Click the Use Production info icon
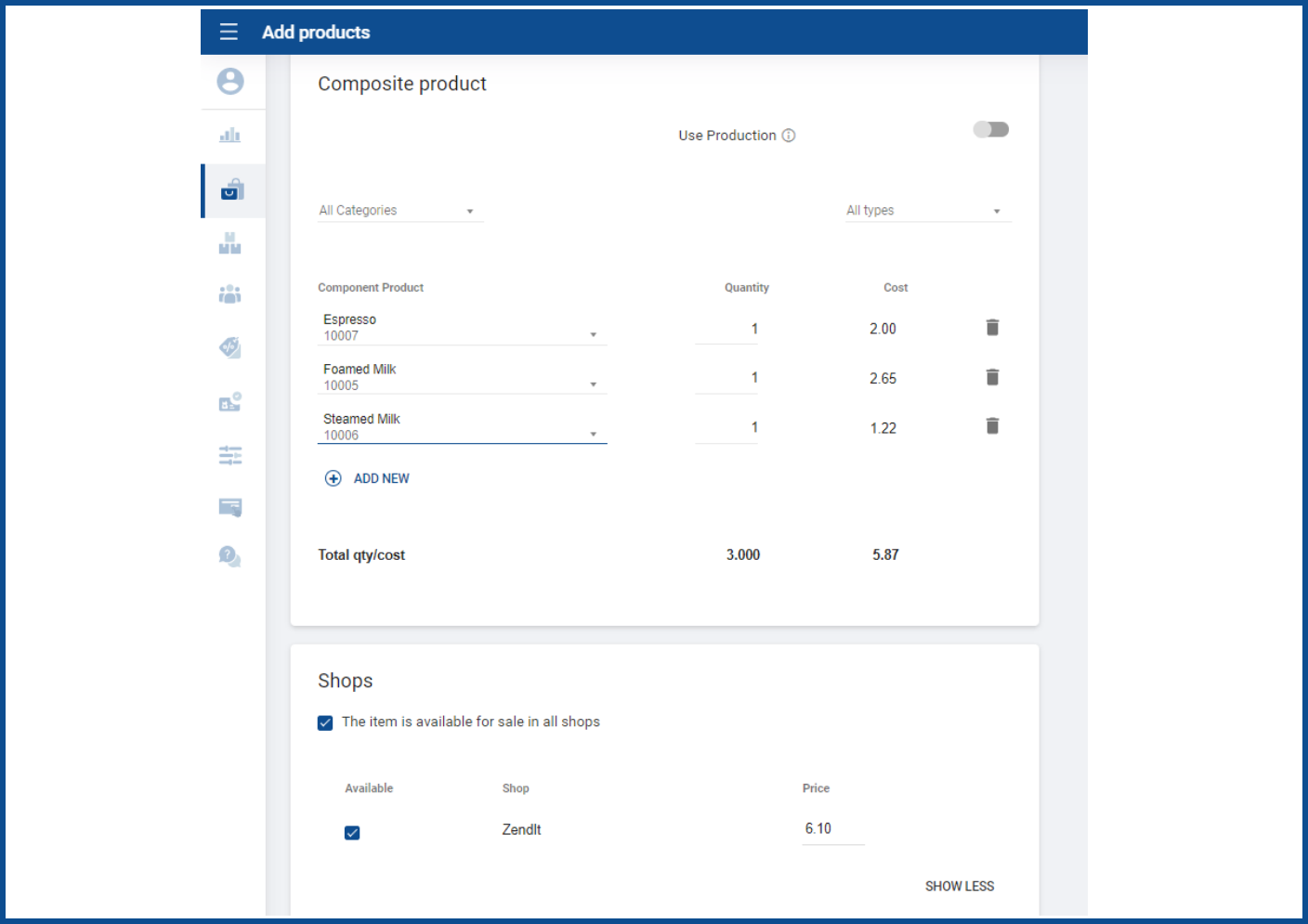This screenshot has height=924, width=1308. coord(789,136)
